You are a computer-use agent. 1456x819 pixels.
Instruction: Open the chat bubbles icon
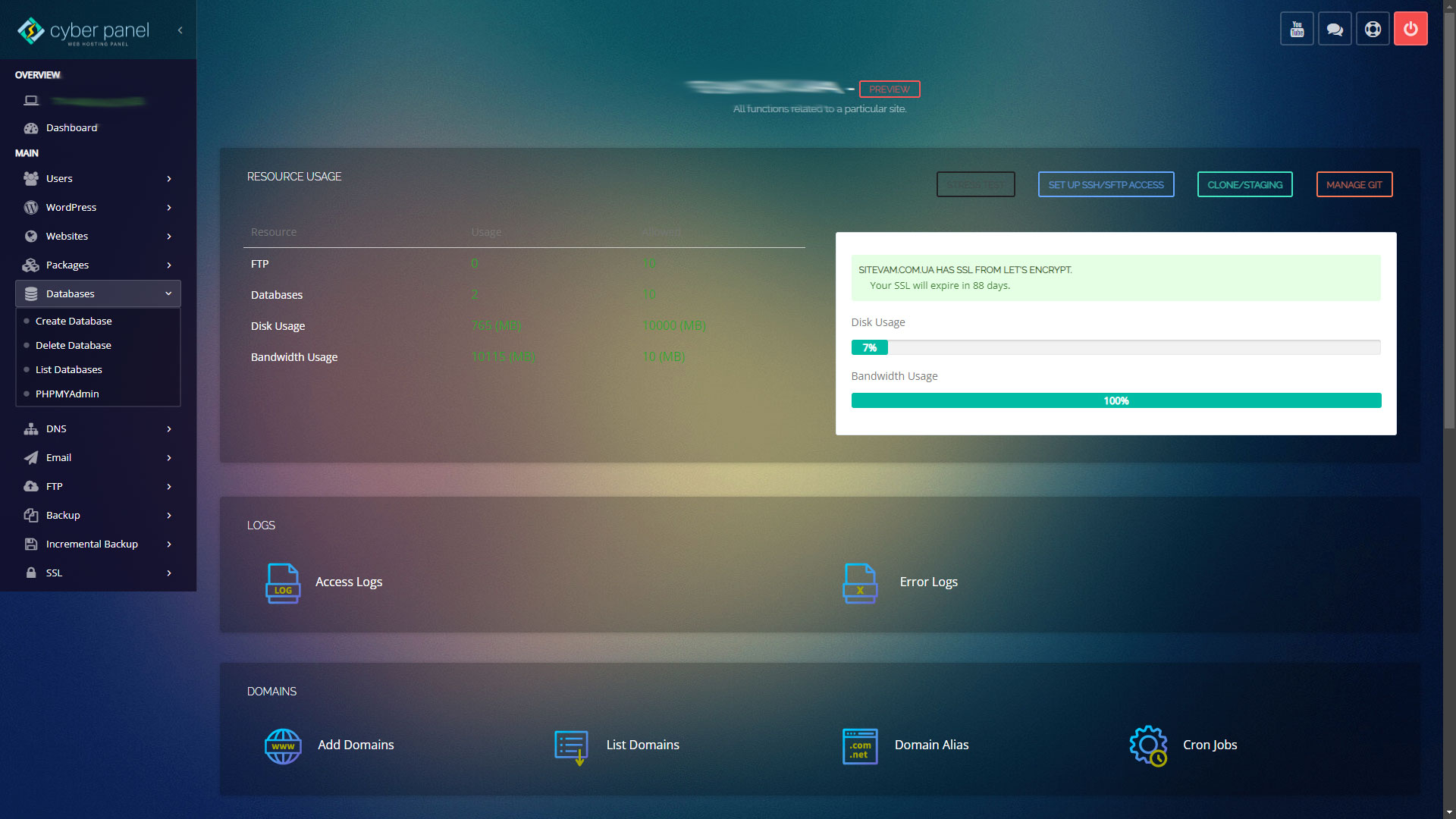[x=1335, y=29]
